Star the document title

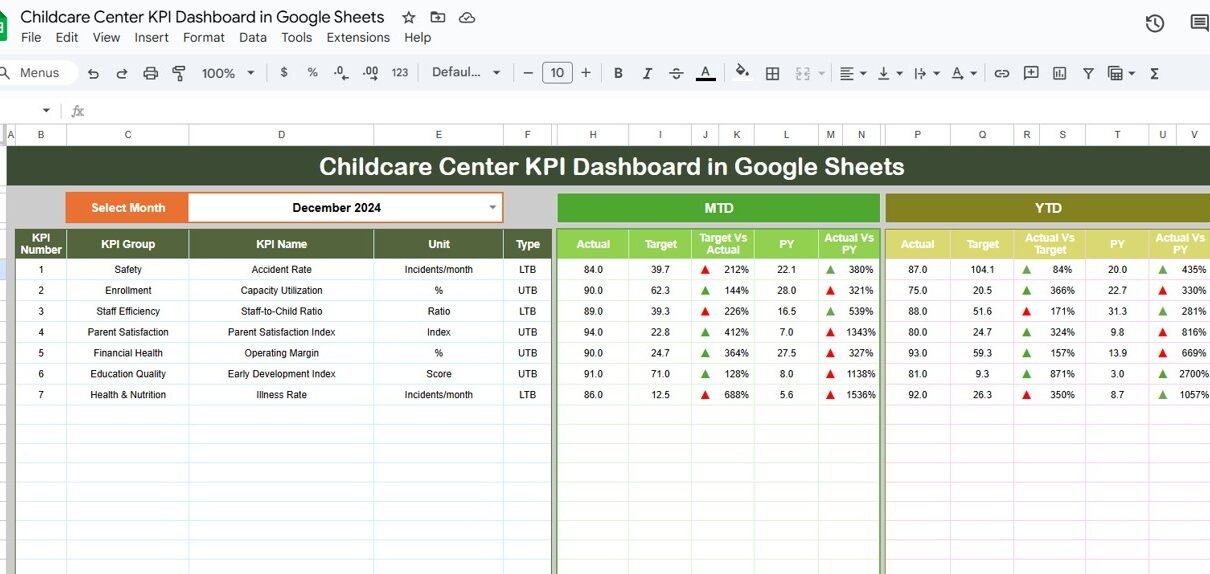point(408,18)
